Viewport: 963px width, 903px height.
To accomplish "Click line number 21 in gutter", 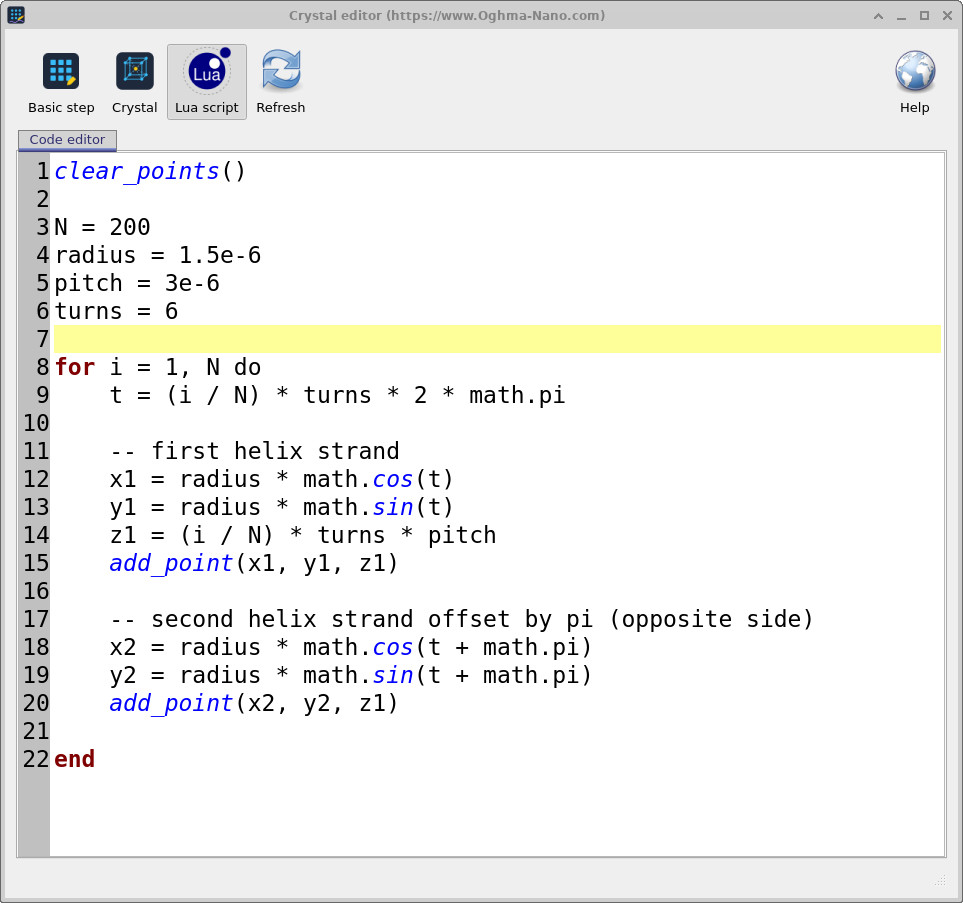I will (36, 731).
